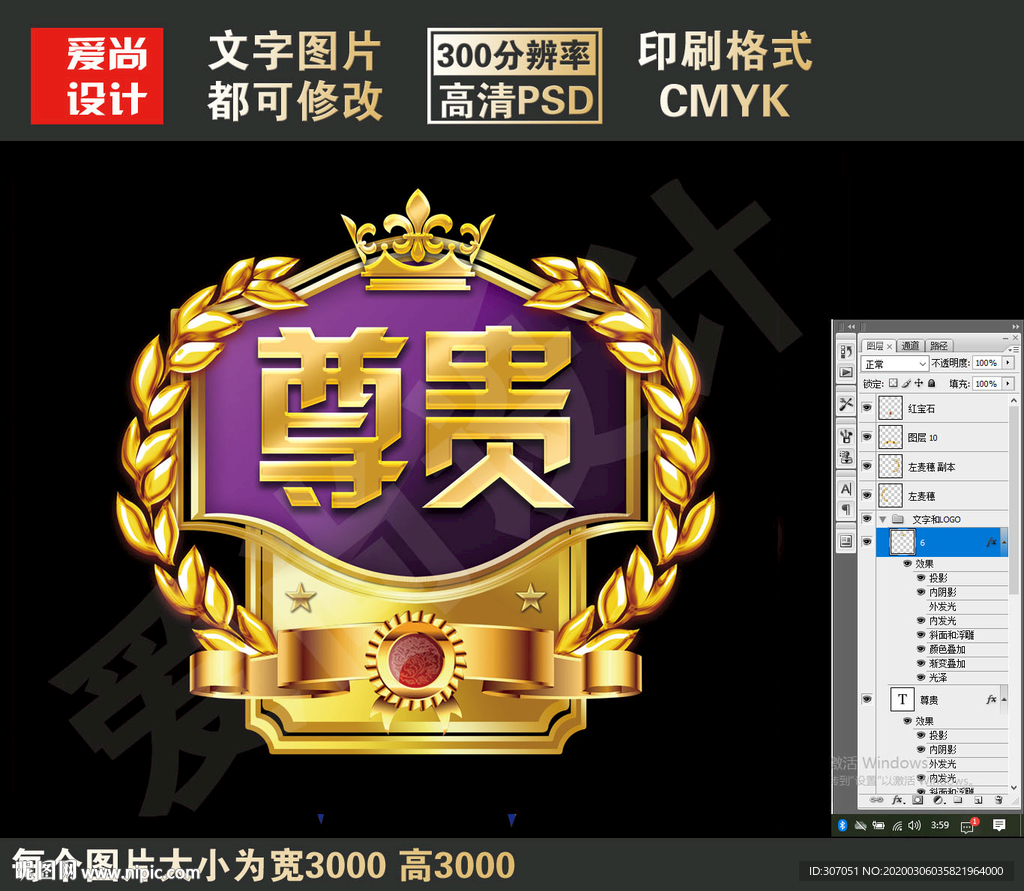Click the Add layer style fx icon
This screenshot has height=891, width=1024.
coord(897,800)
